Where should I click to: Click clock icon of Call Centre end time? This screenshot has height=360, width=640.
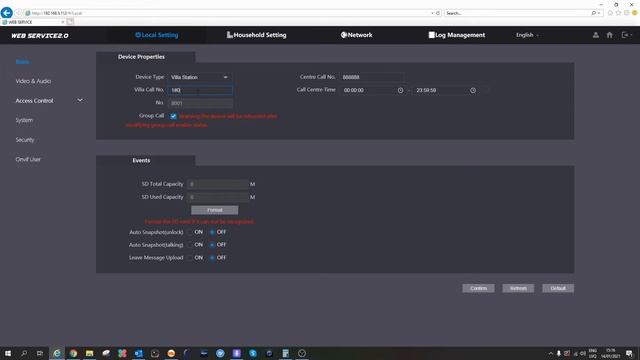tap(473, 90)
